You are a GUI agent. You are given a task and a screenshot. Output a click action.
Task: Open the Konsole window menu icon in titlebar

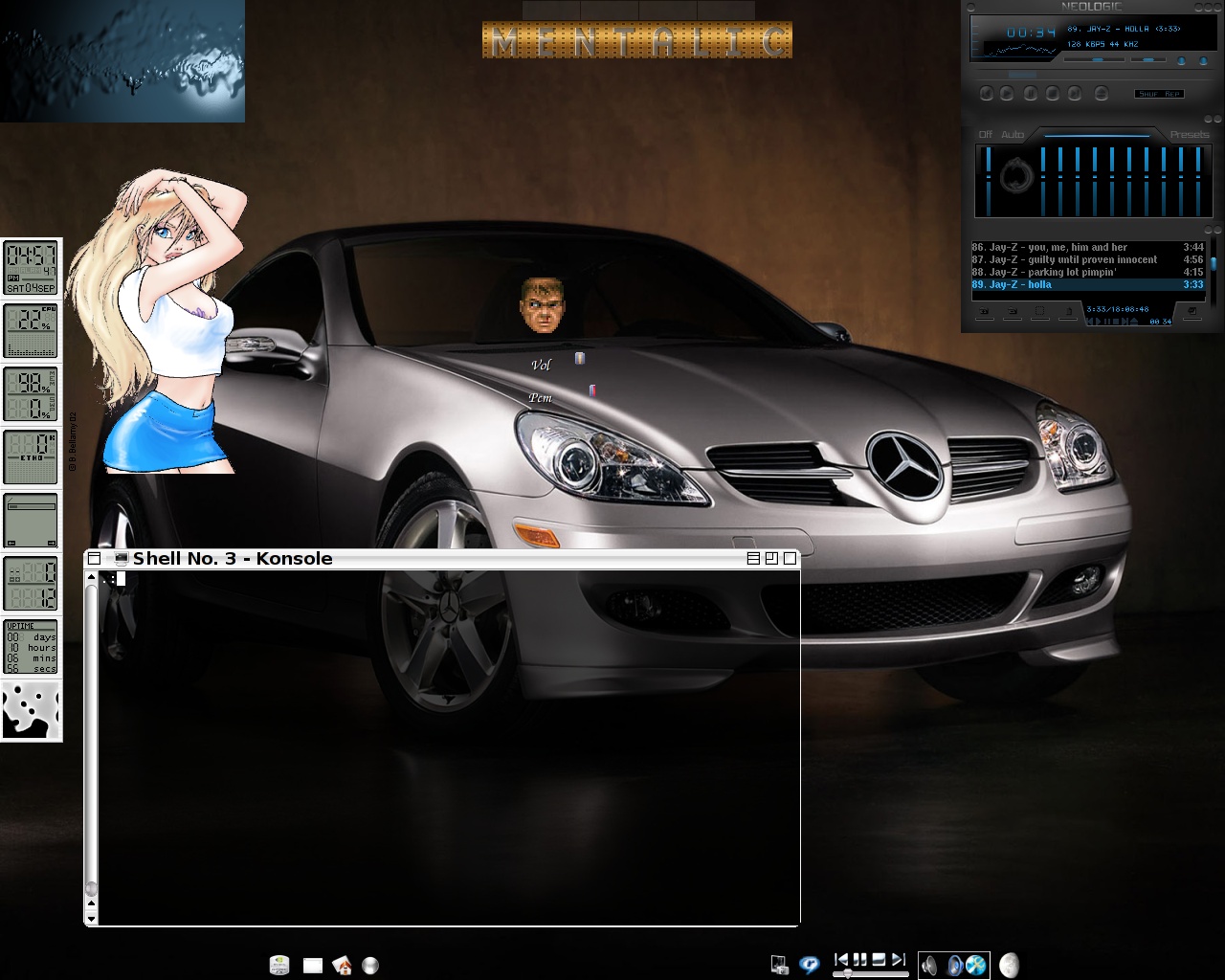point(94,558)
